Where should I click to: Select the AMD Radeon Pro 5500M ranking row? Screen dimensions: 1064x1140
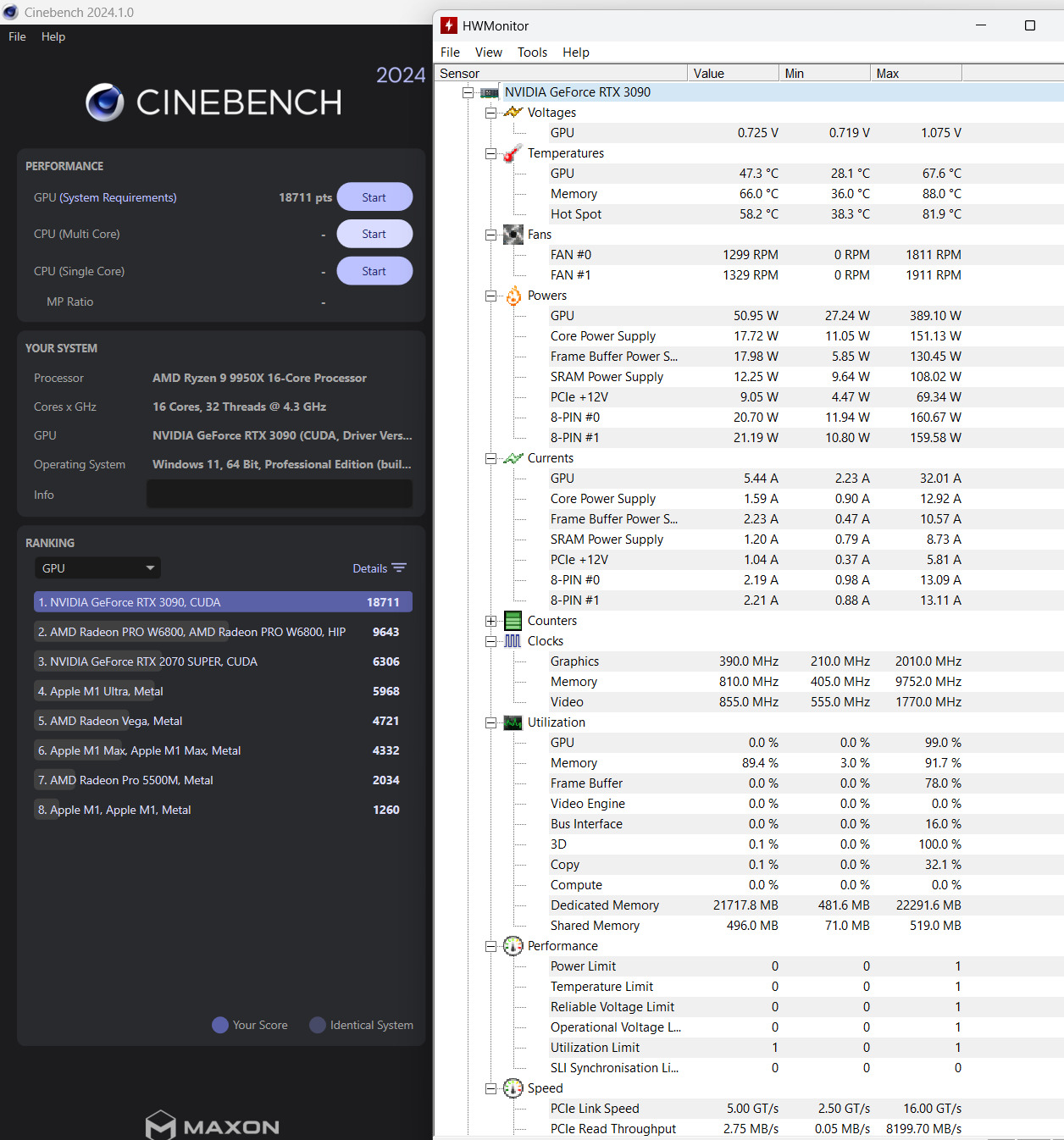(x=223, y=780)
